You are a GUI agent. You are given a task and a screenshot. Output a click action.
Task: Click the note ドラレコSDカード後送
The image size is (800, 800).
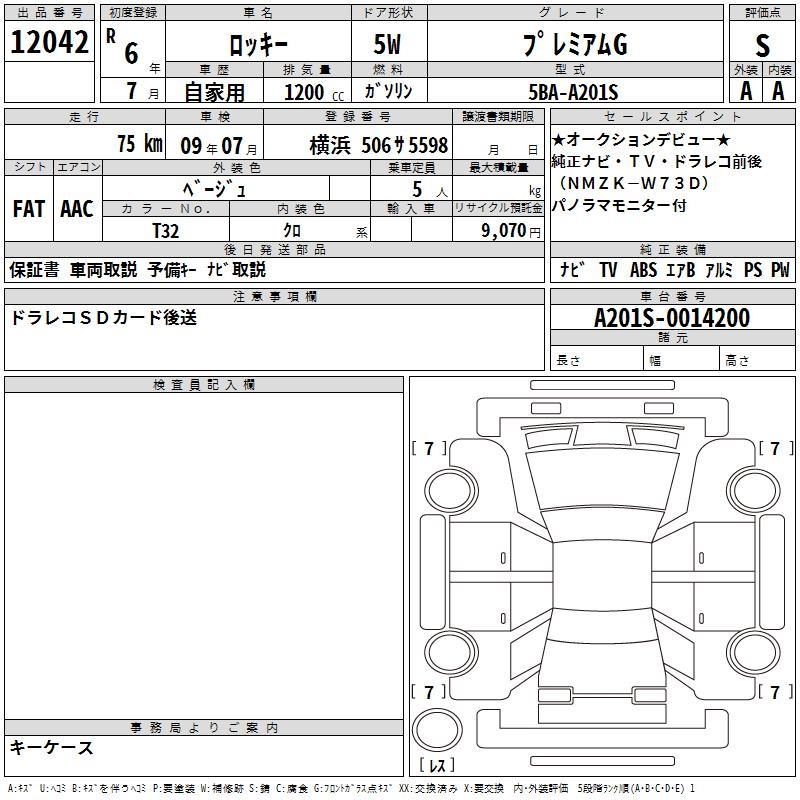tap(104, 318)
